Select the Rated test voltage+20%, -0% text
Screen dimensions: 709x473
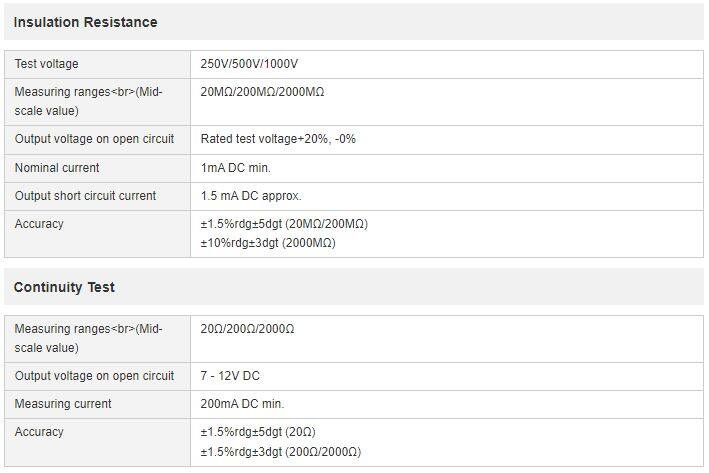278,139
